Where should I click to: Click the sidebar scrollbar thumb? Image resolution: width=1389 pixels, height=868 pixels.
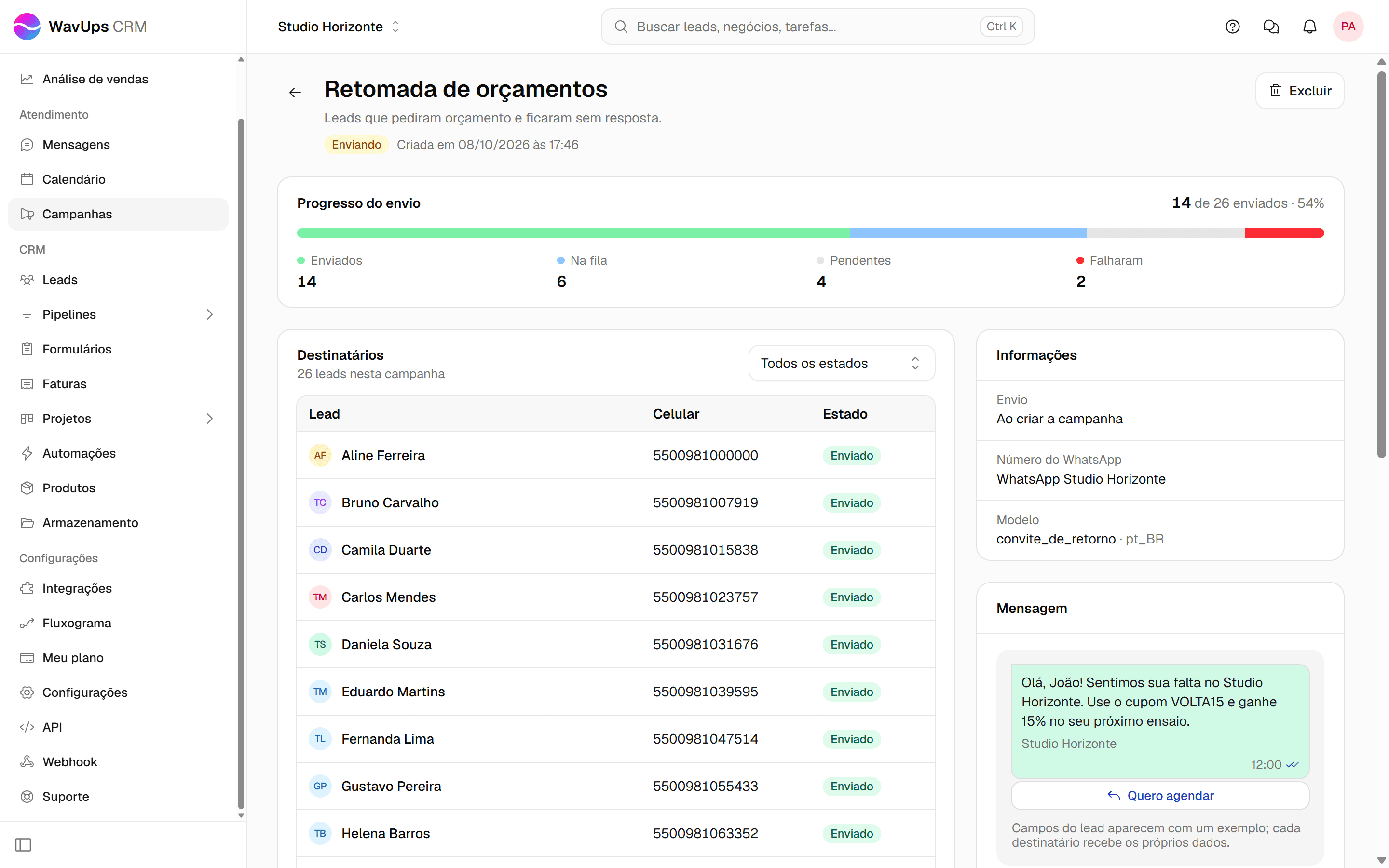241,464
